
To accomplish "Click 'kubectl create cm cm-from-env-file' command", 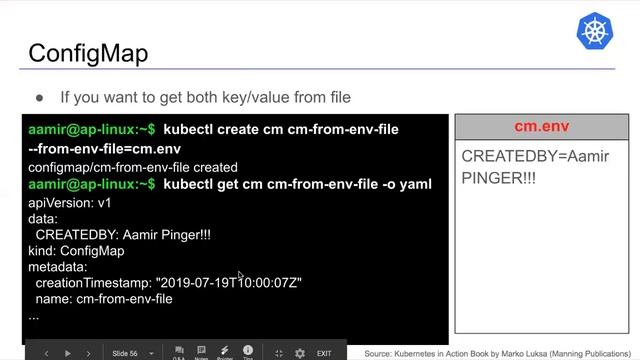I will click(281, 129).
